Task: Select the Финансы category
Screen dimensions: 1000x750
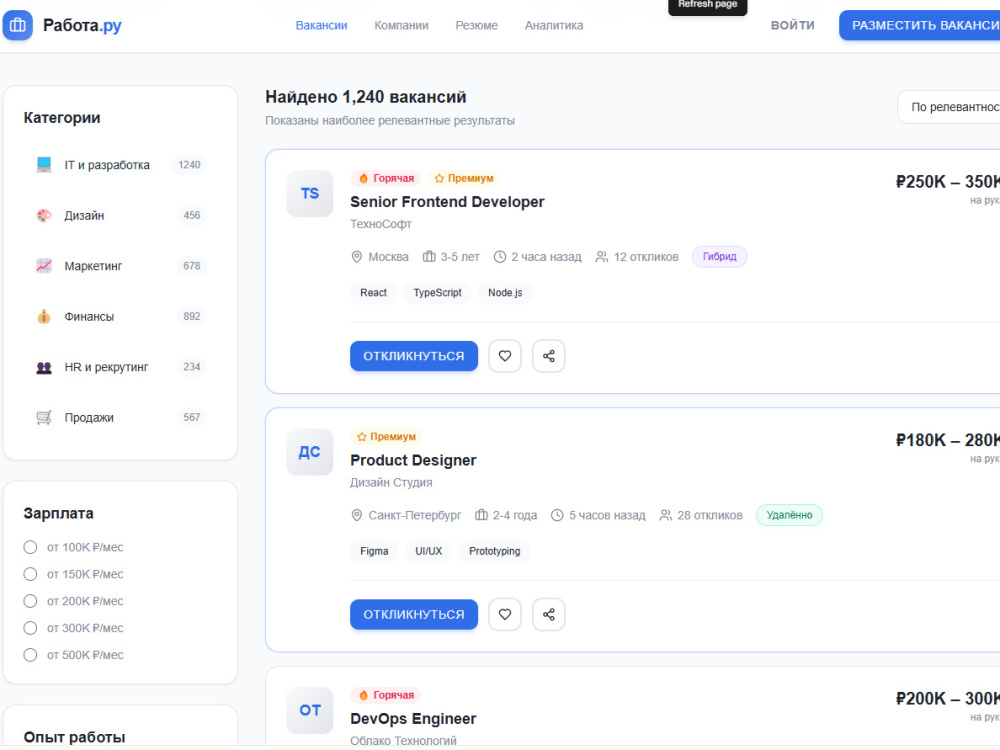Action: pyautogui.click(x=121, y=316)
